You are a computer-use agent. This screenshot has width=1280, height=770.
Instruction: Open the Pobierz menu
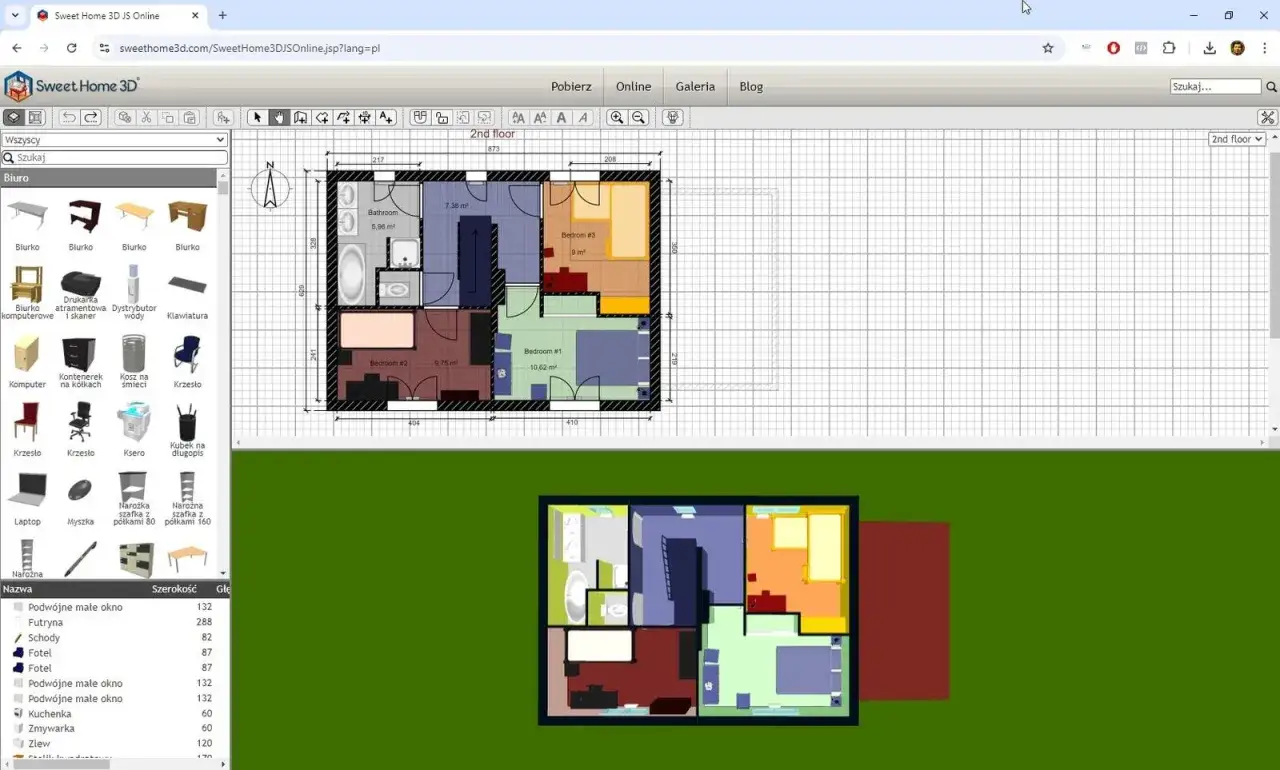click(x=571, y=86)
